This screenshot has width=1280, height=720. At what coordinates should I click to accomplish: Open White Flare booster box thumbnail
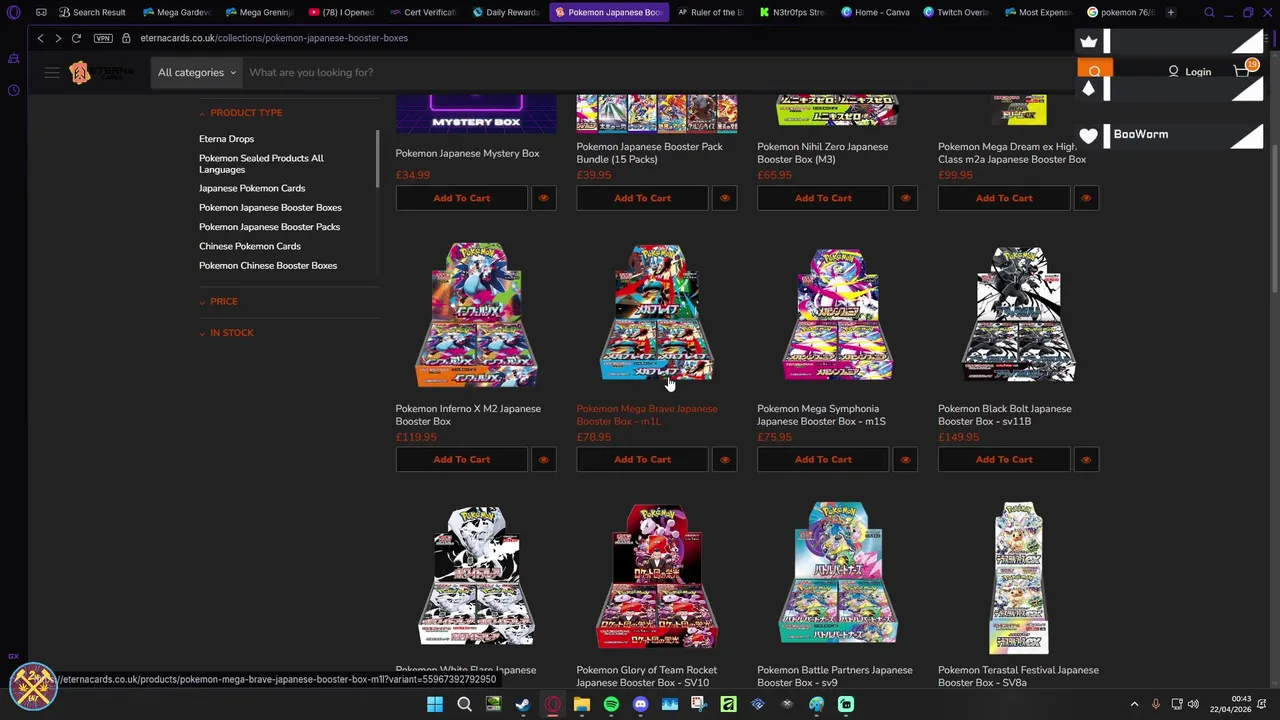(x=476, y=576)
